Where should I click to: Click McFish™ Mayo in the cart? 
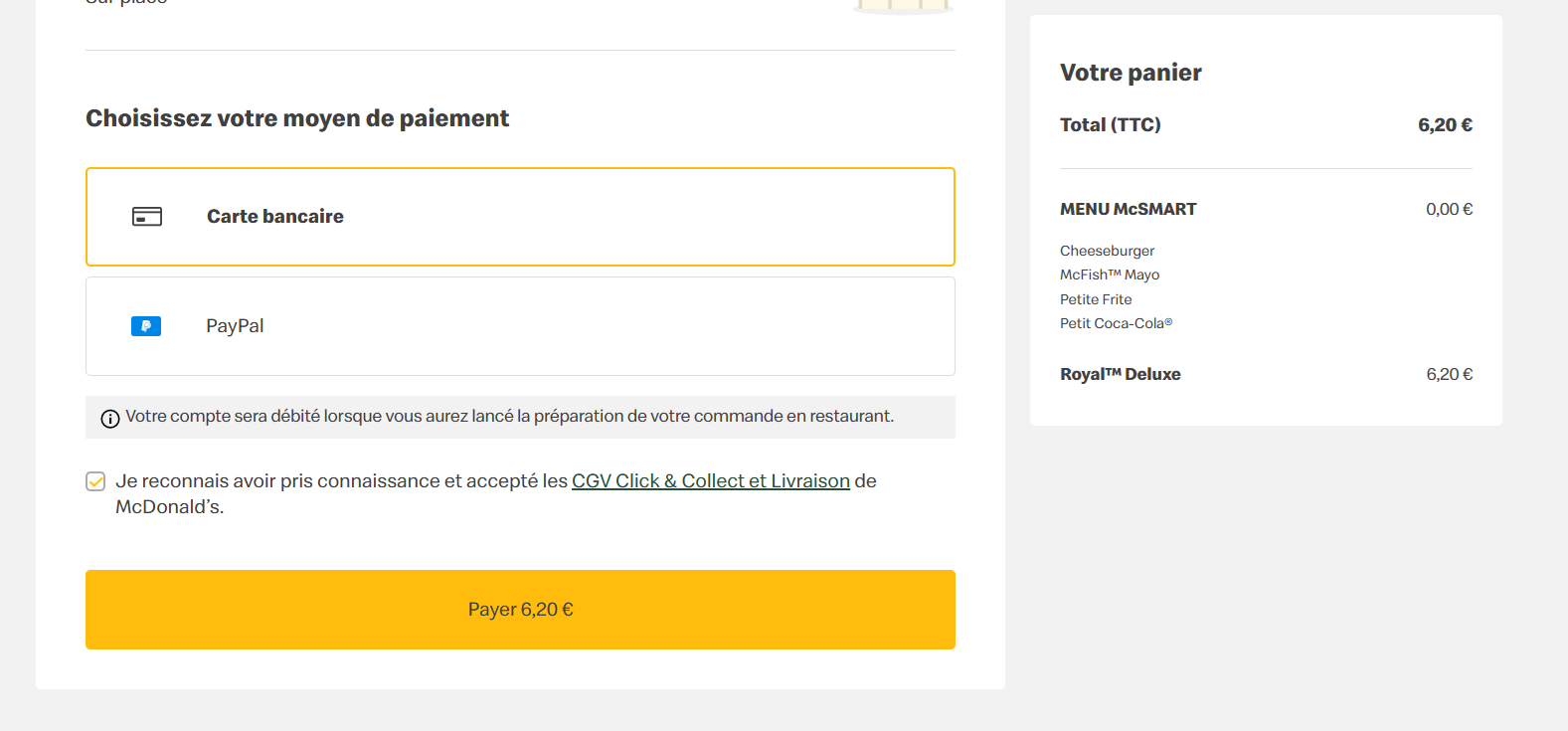[x=1110, y=274]
